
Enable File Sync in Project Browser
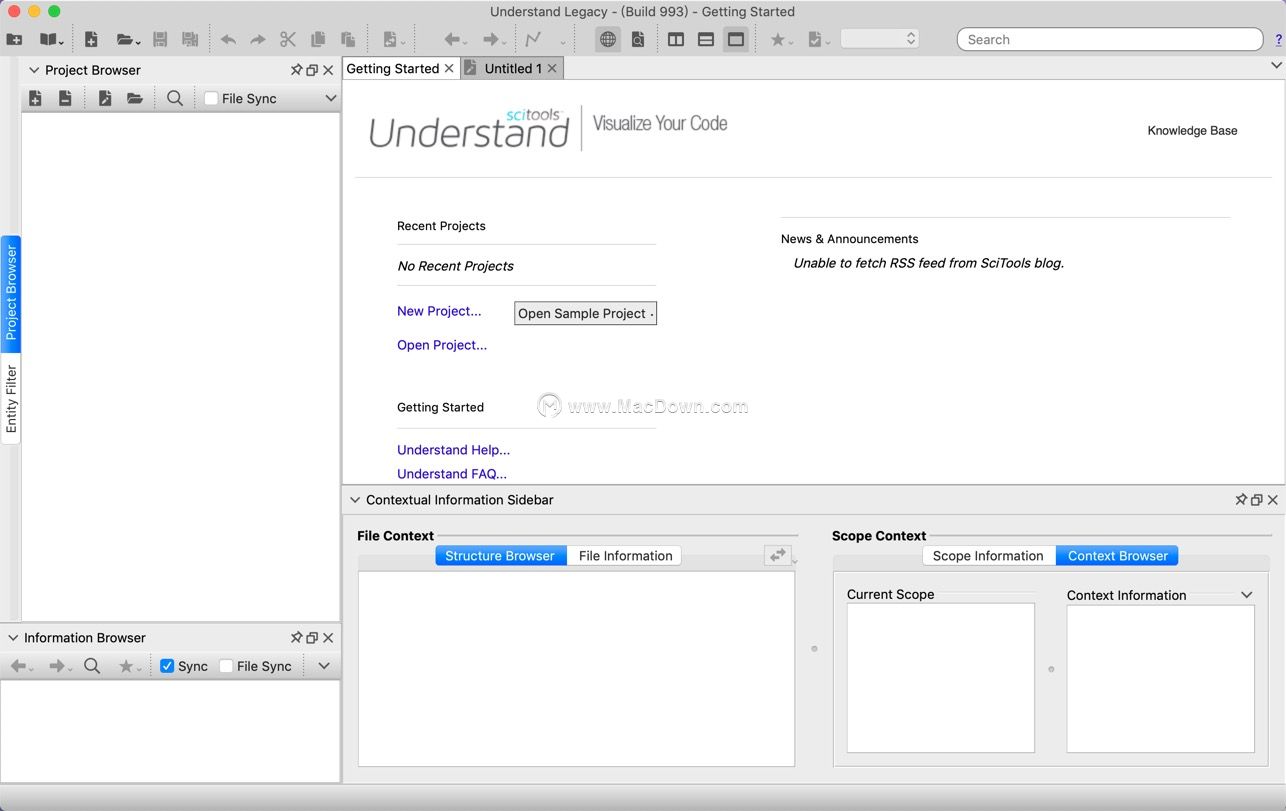[211, 98]
